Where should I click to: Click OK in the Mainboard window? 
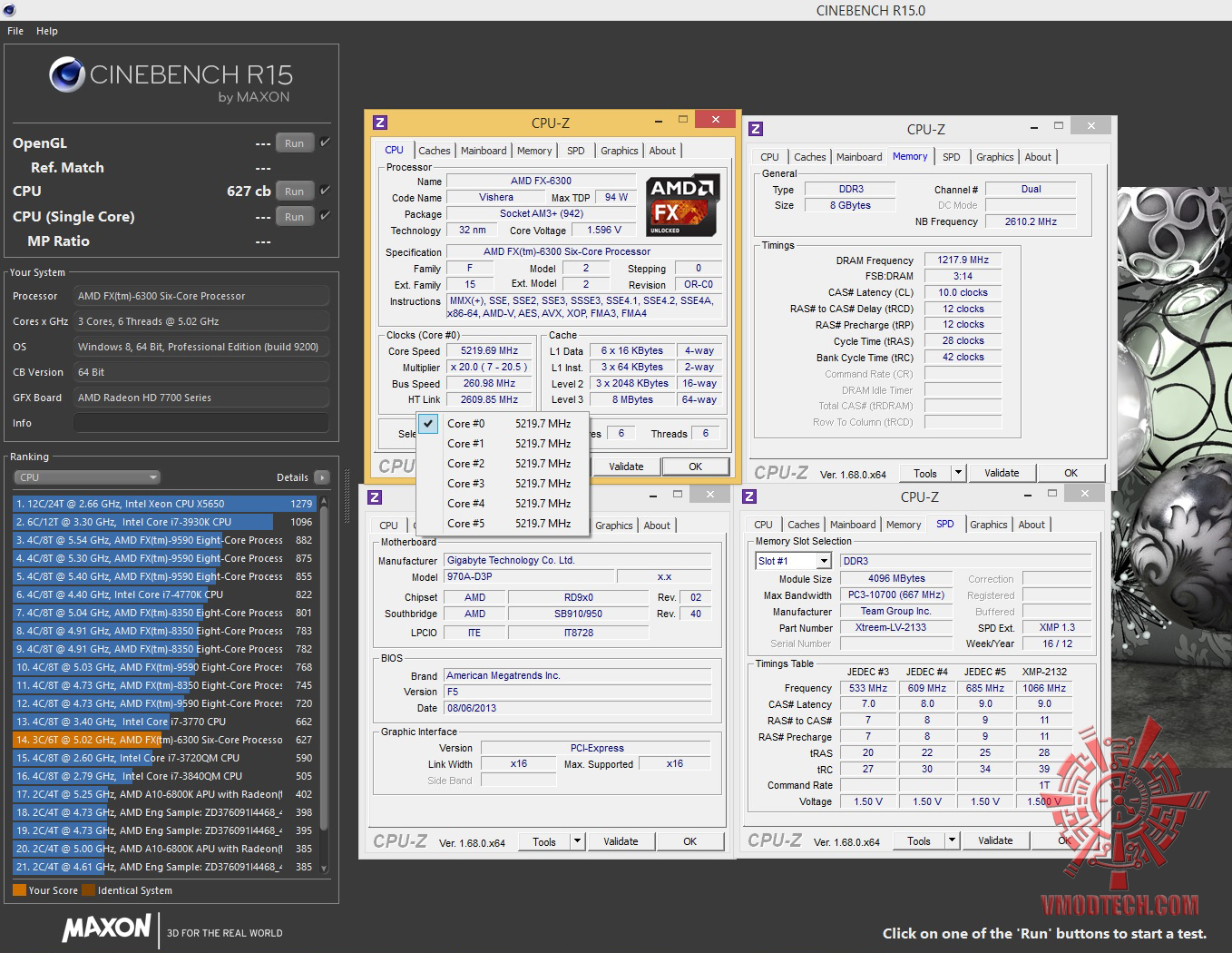pos(690,841)
